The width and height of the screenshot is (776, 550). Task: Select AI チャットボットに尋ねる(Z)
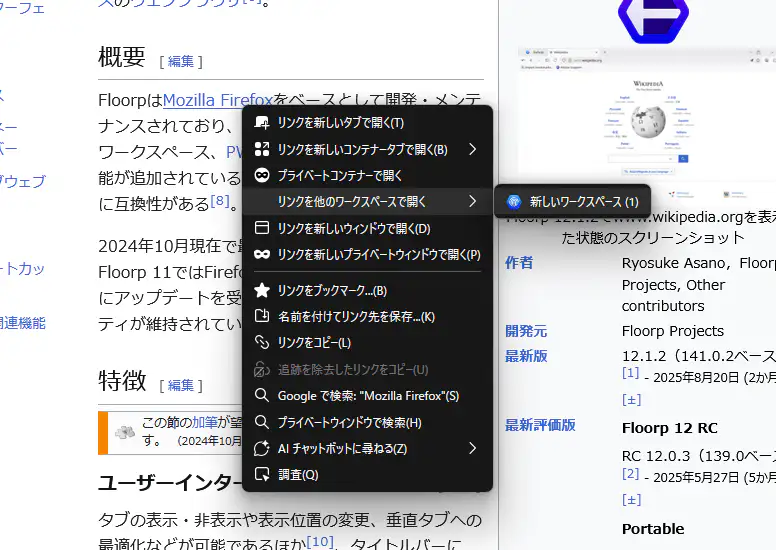click(x=367, y=449)
